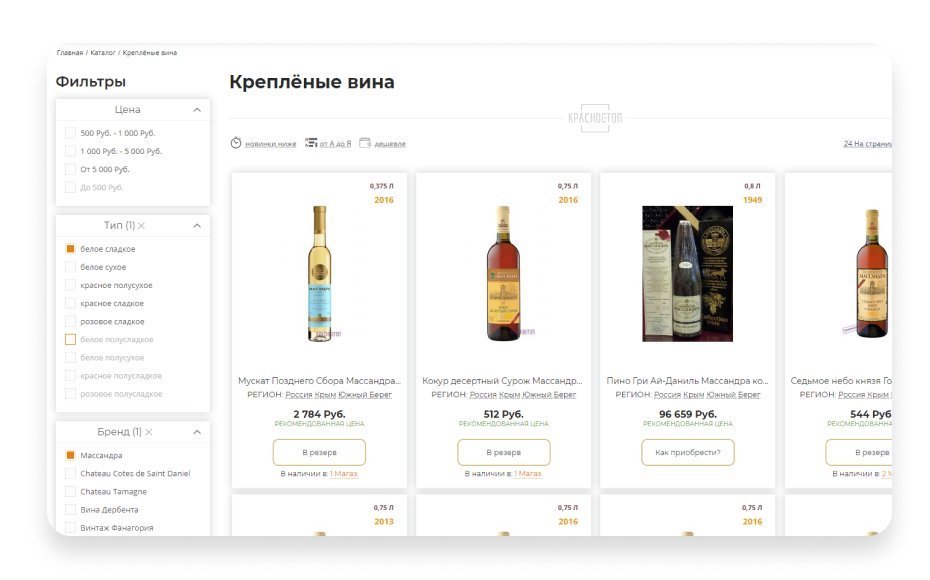
Task: Go to Главная in the breadcrumb
Action: click(70, 52)
